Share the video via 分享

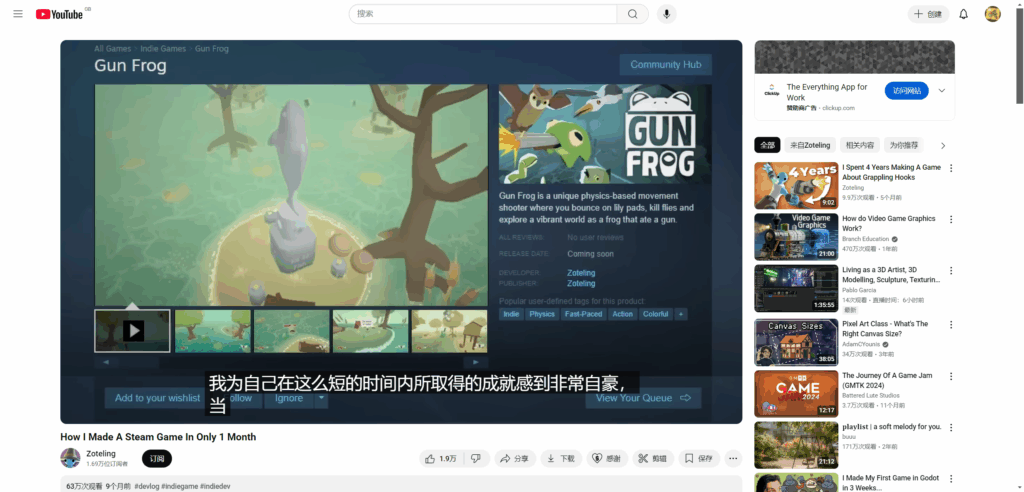515,459
